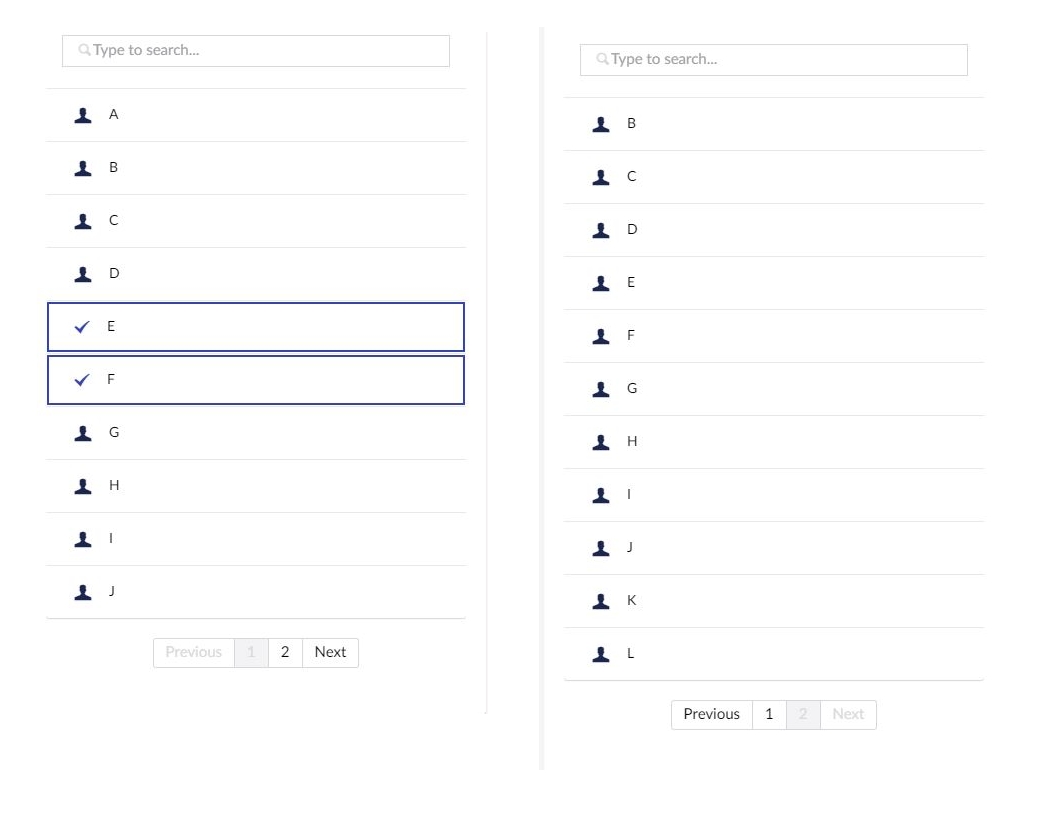Select item I in the left list

256,539
